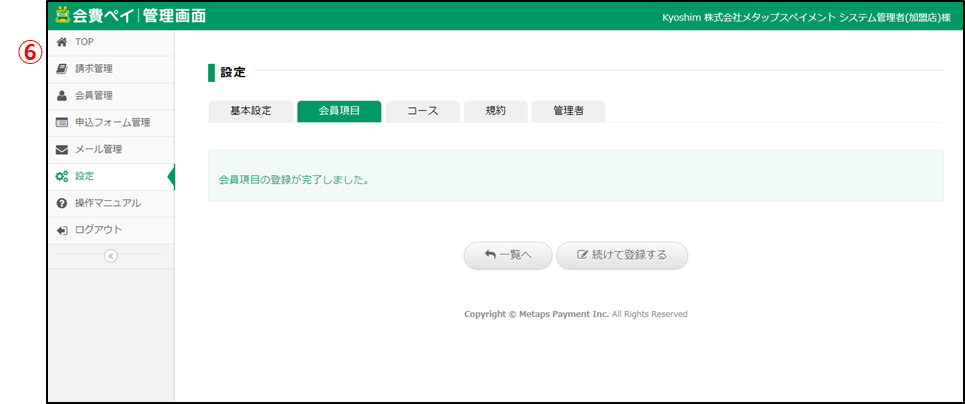Screen dimensions: 965x404
Task: Click the book icon for 請求管理
Action: click(x=62, y=69)
